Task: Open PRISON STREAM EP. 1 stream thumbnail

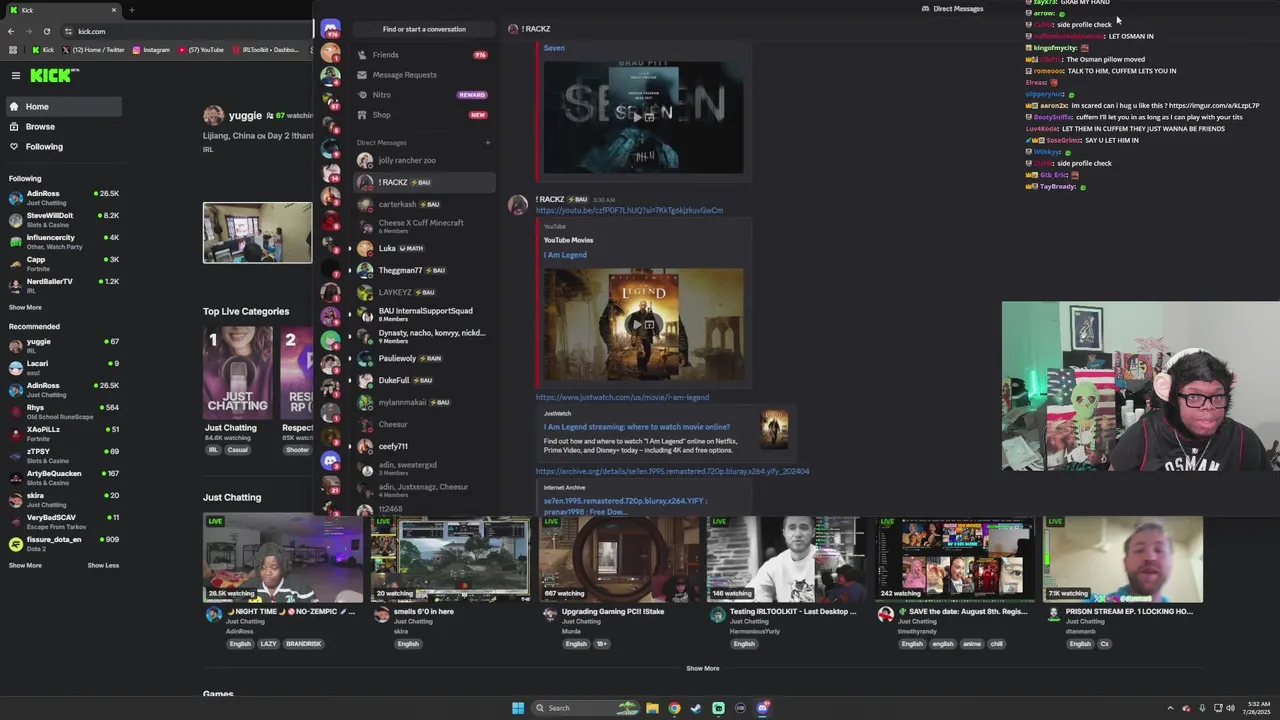Action: click(x=1123, y=559)
